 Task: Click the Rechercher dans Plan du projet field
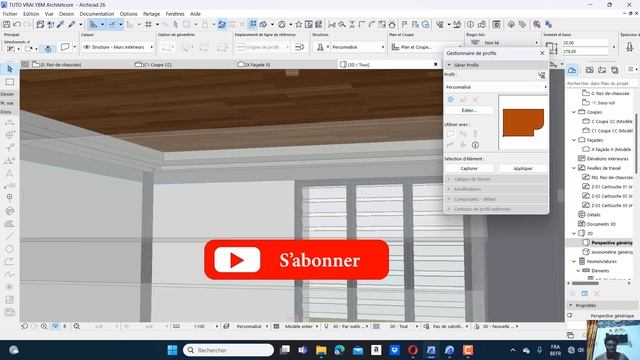(602, 83)
